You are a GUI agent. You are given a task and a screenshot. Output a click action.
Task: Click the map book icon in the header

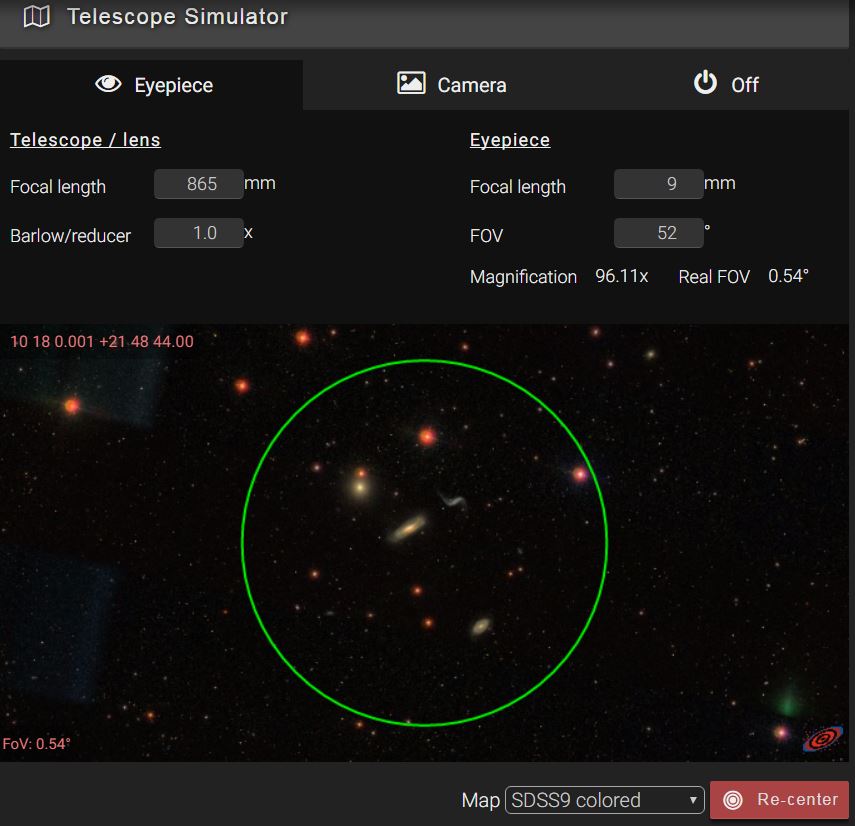point(37,16)
